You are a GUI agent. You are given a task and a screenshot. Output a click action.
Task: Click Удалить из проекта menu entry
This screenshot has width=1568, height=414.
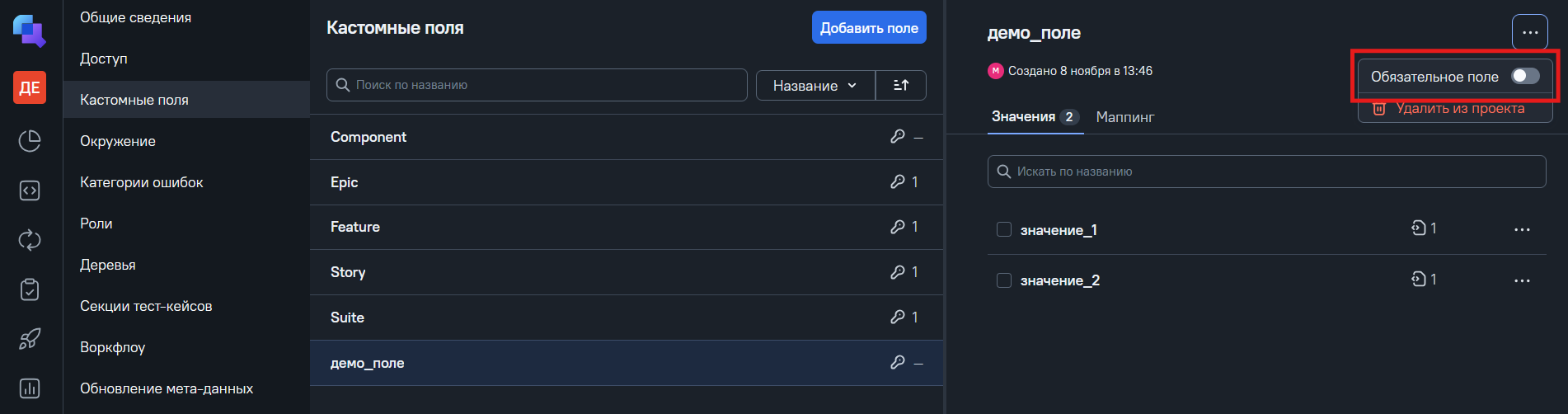click(1456, 109)
